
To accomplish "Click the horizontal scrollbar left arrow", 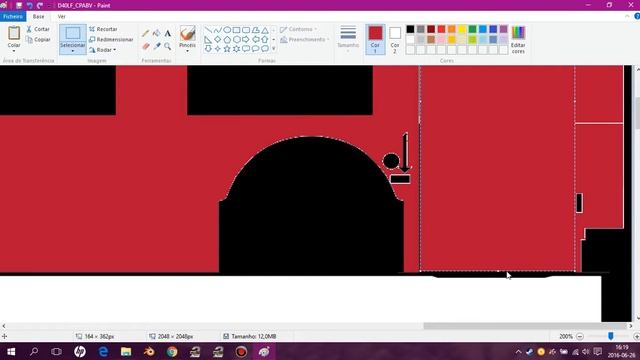I will coord(4,326).
